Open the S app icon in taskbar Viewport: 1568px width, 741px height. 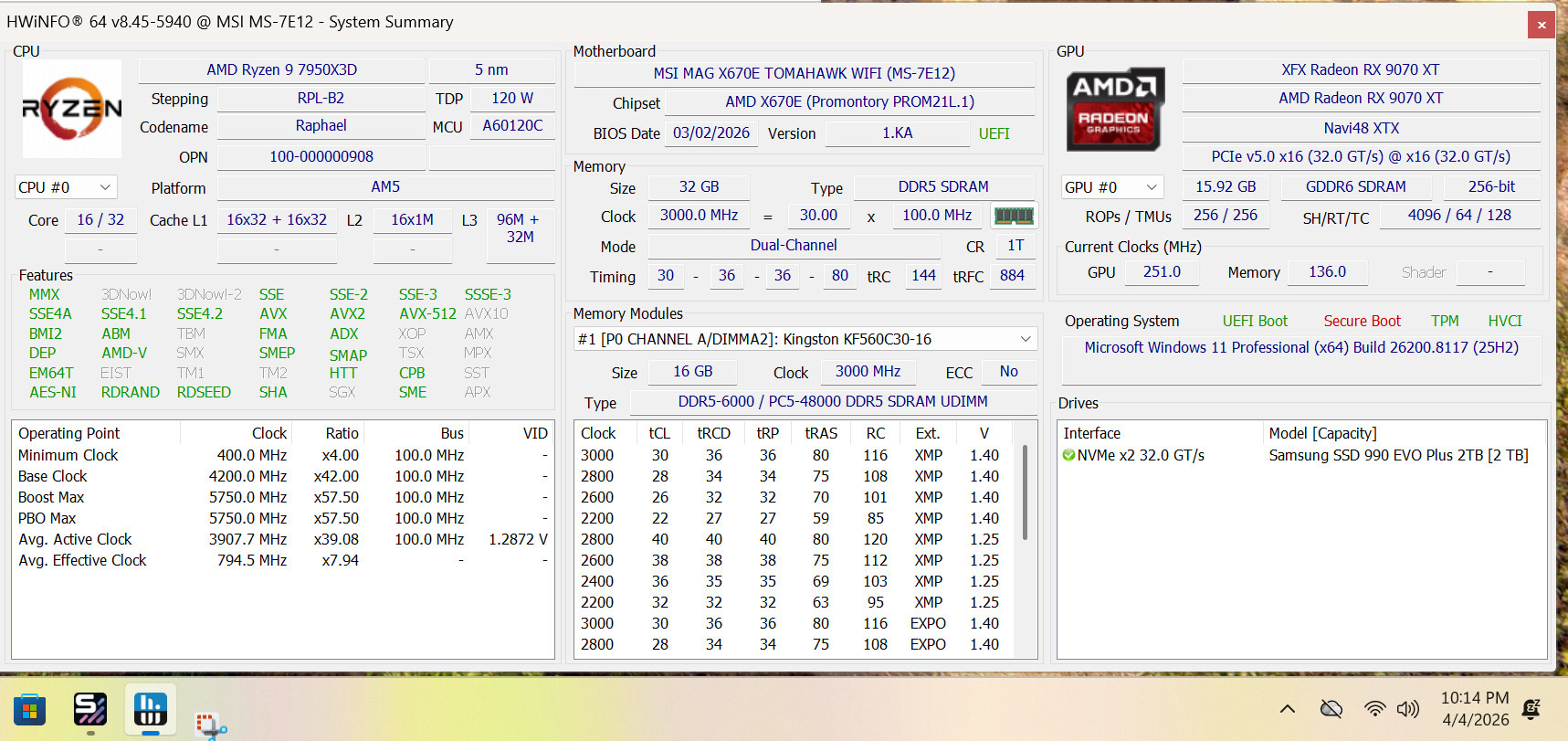(x=90, y=709)
